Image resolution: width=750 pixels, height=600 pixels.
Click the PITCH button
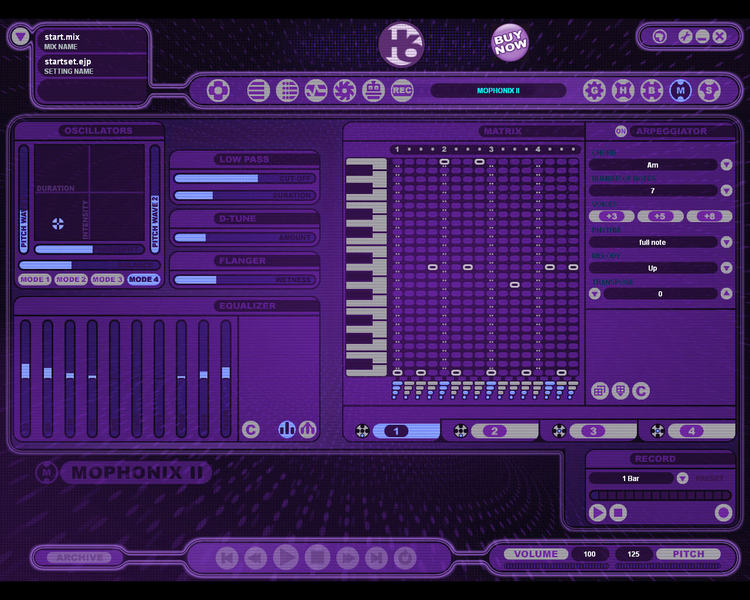[x=688, y=554]
